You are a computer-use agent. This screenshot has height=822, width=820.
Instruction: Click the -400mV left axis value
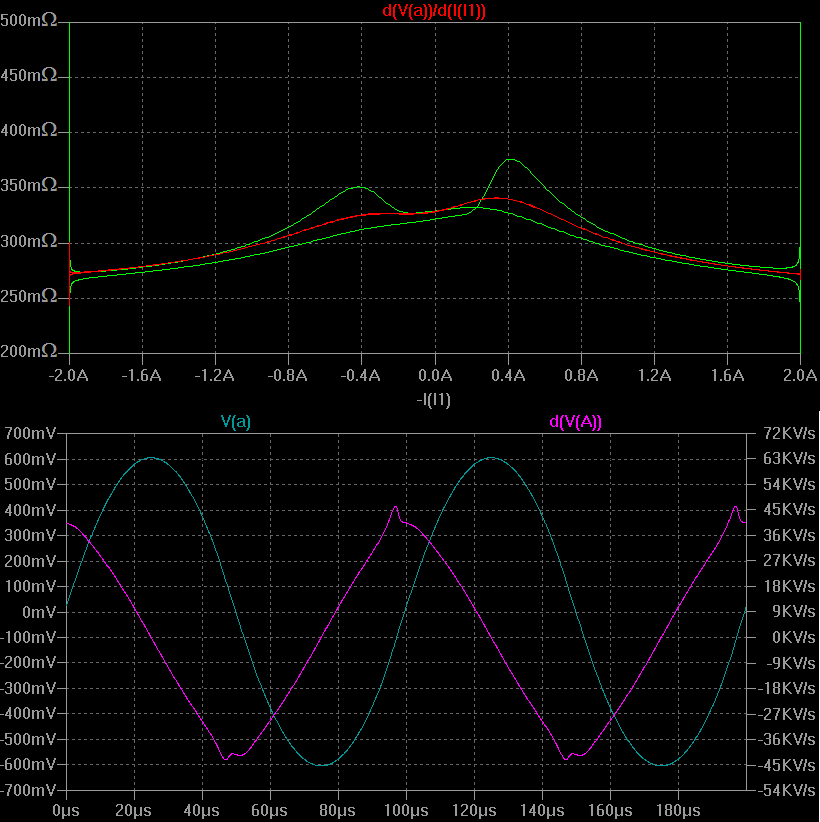point(28,713)
